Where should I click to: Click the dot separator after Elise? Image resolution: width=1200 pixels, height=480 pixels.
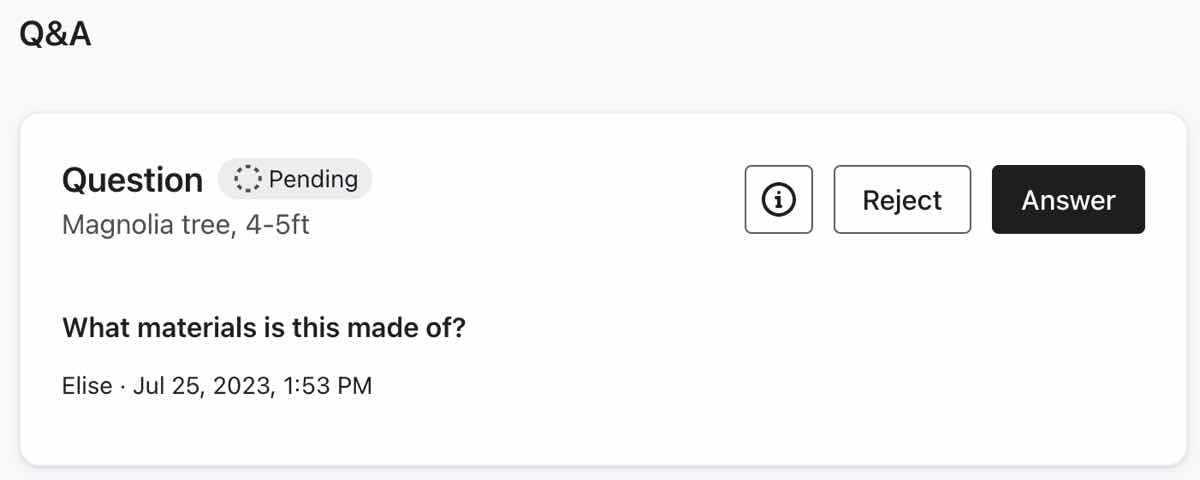point(121,386)
